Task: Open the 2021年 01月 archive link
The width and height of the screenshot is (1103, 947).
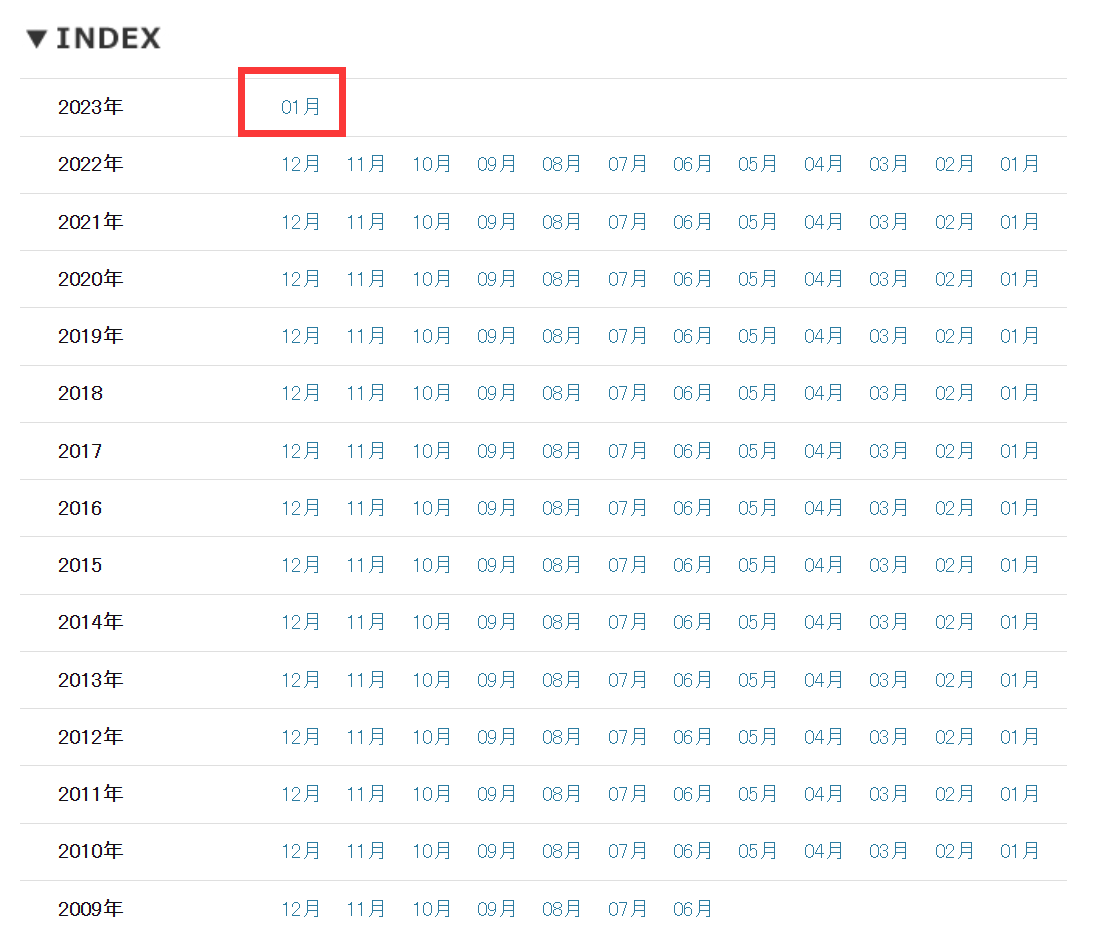Action: click(x=1019, y=222)
